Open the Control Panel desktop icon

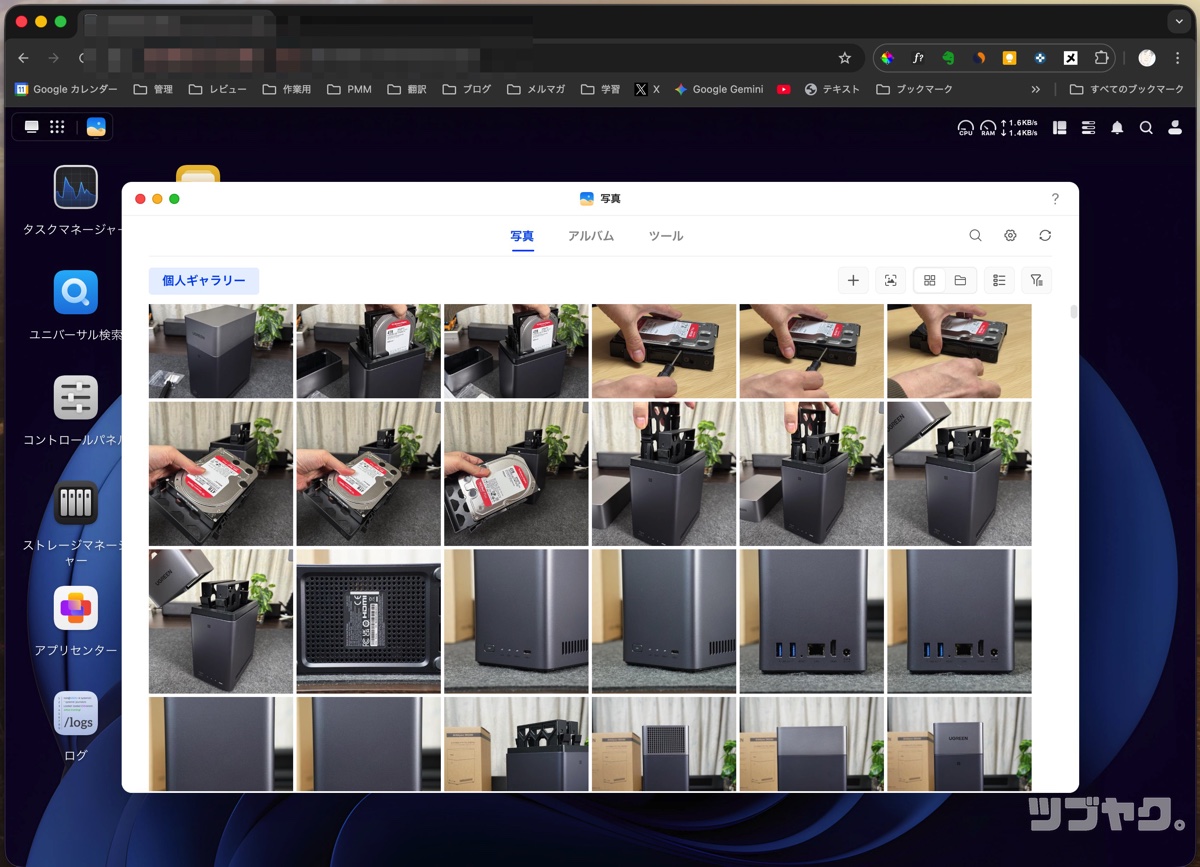click(76, 397)
